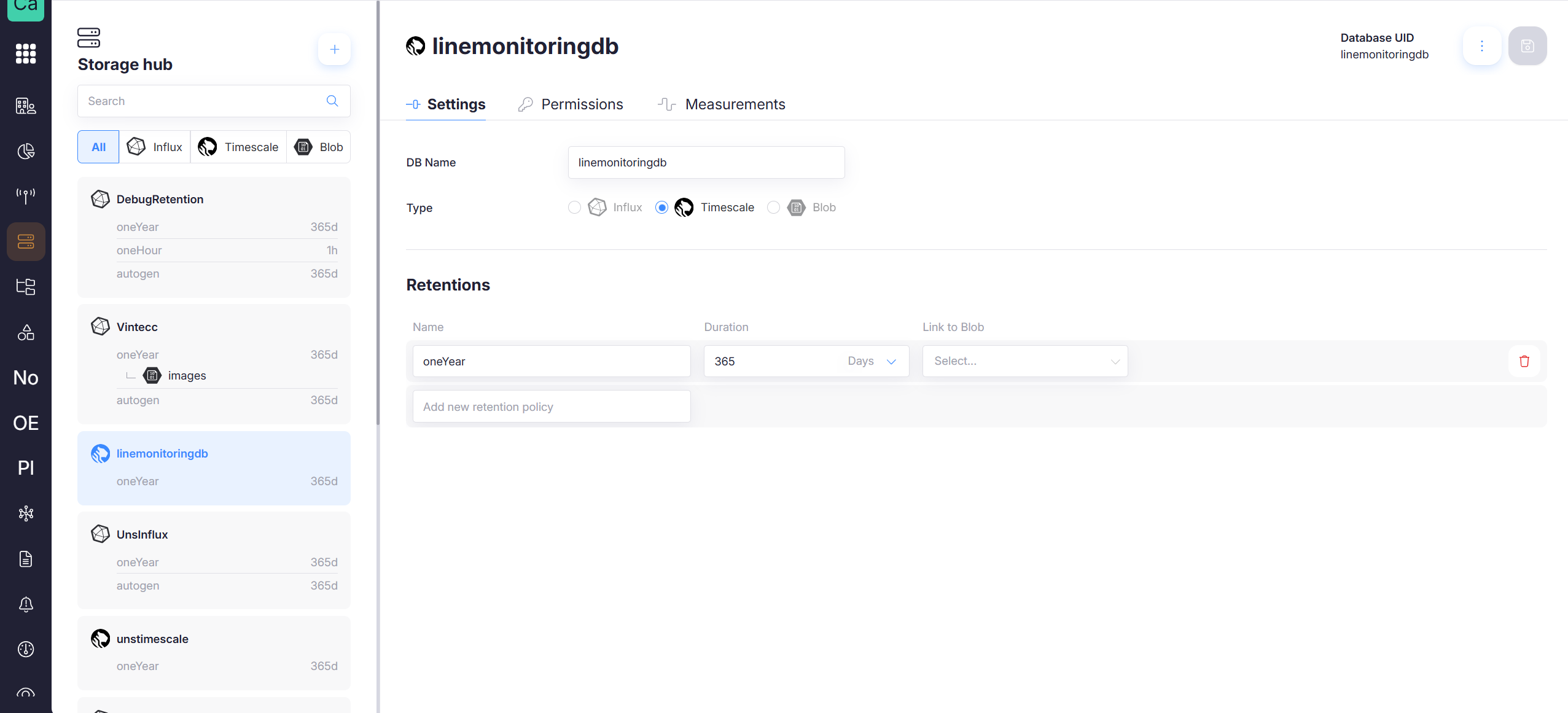Open the OE module in sidebar
Viewport: 1568px width, 713px height.
click(26, 423)
